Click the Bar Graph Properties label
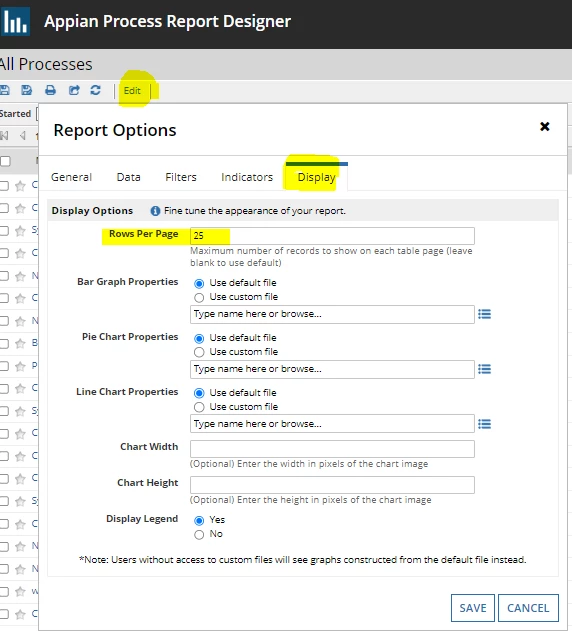Viewport: 572px width, 631px height. tap(128, 282)
